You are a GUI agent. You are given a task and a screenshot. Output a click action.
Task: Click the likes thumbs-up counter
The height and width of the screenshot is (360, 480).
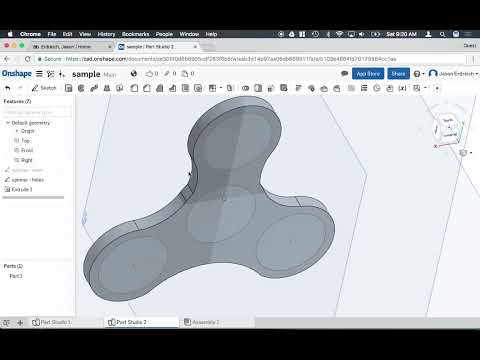(x=152, y=73)
